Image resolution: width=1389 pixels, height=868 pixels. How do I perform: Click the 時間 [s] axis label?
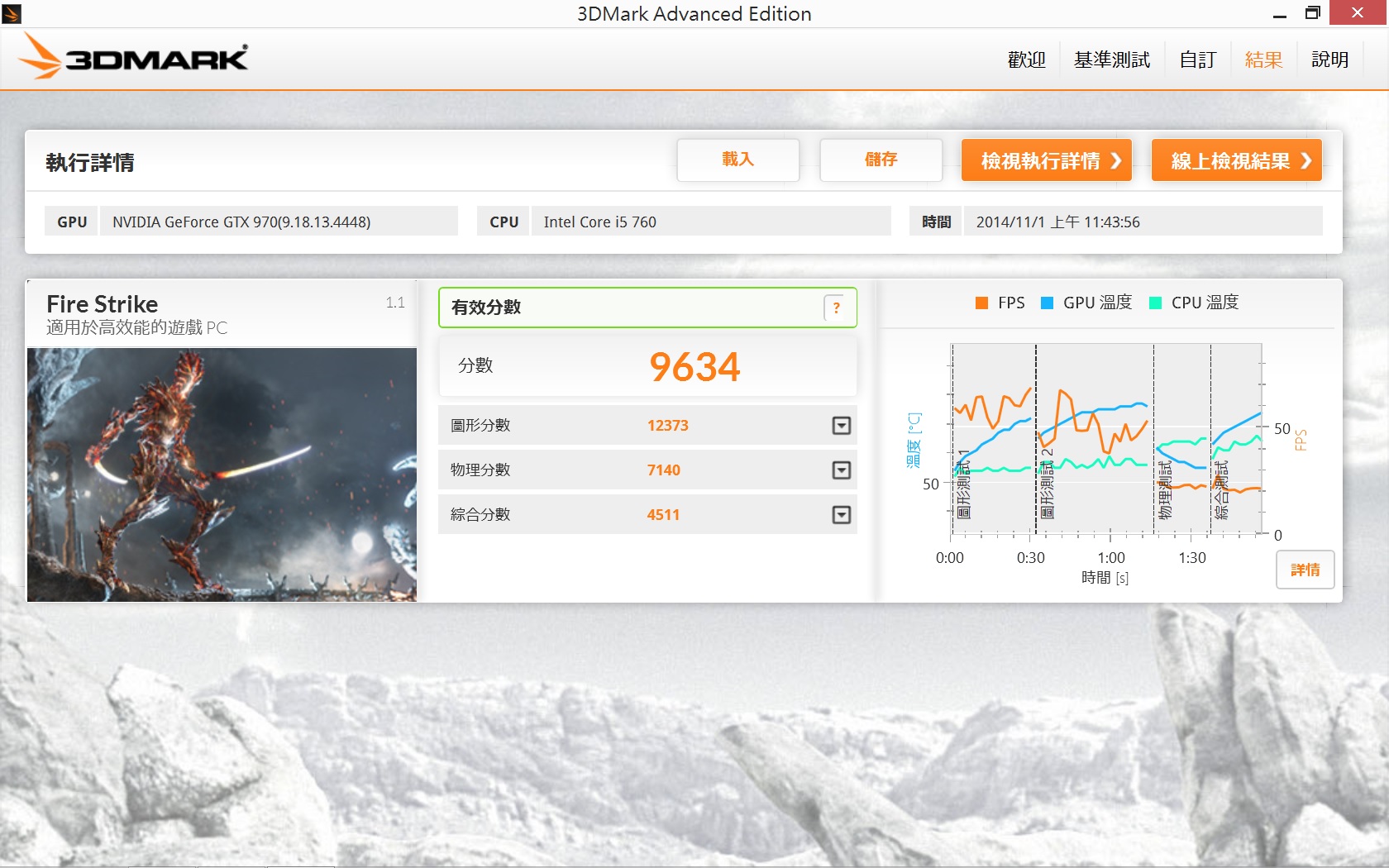(1105, 577)
